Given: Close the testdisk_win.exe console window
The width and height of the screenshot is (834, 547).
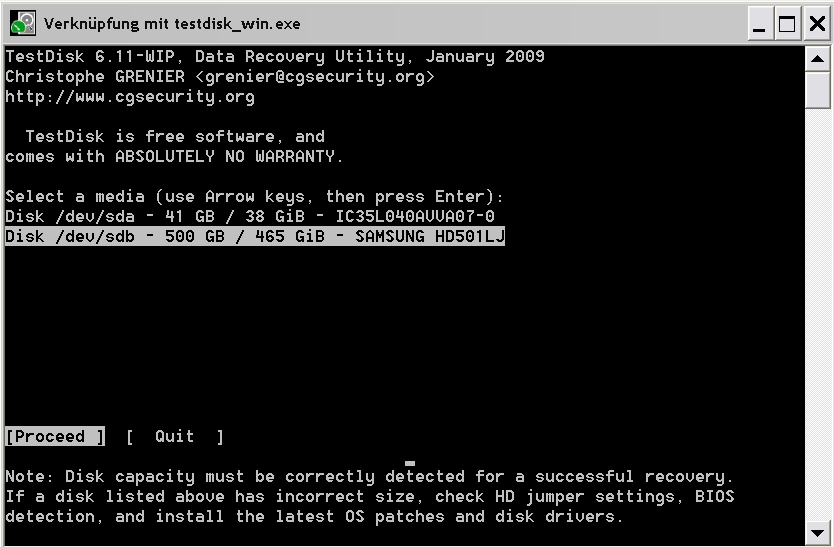Looking at the screenshot, I should [816, 24].
